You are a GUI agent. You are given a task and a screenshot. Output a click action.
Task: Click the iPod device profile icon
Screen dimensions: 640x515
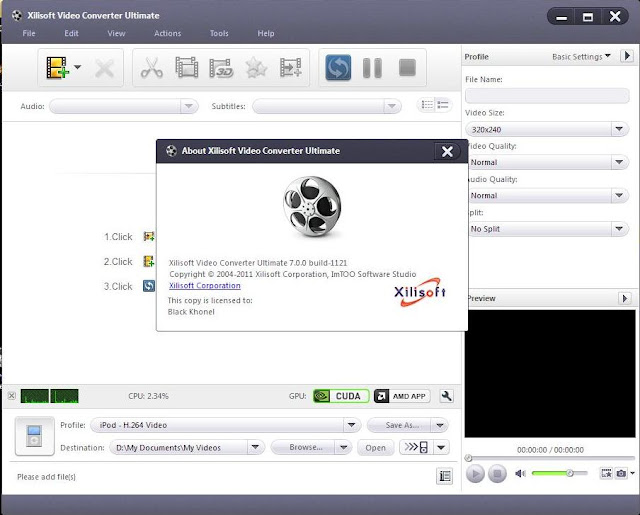(x=34, y=436)
